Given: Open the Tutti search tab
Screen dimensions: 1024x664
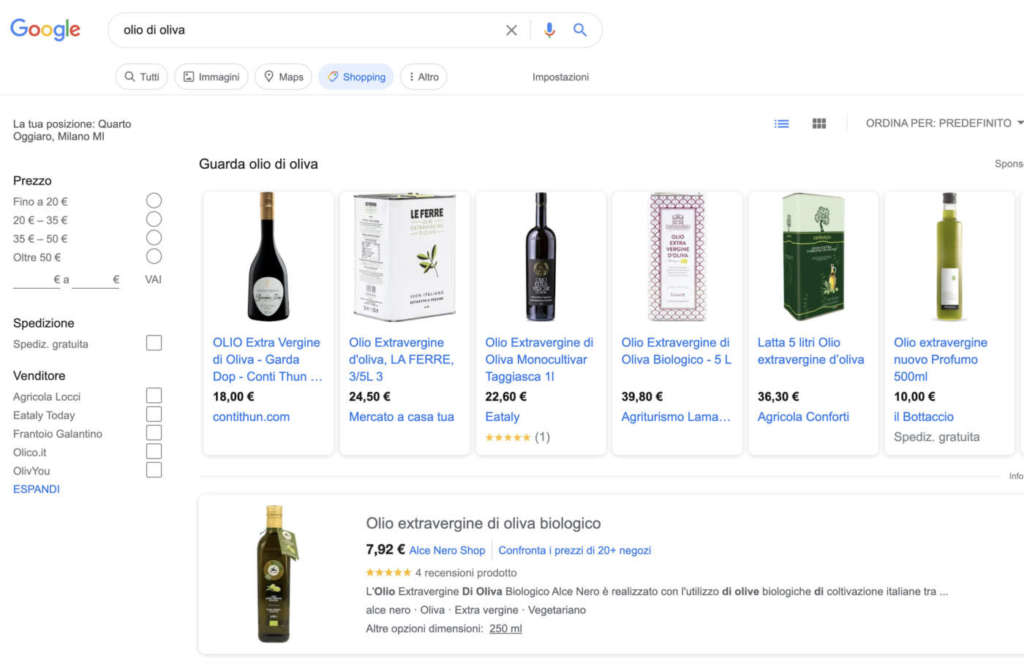Looking at the screenshot, I should tap(142, 76).
